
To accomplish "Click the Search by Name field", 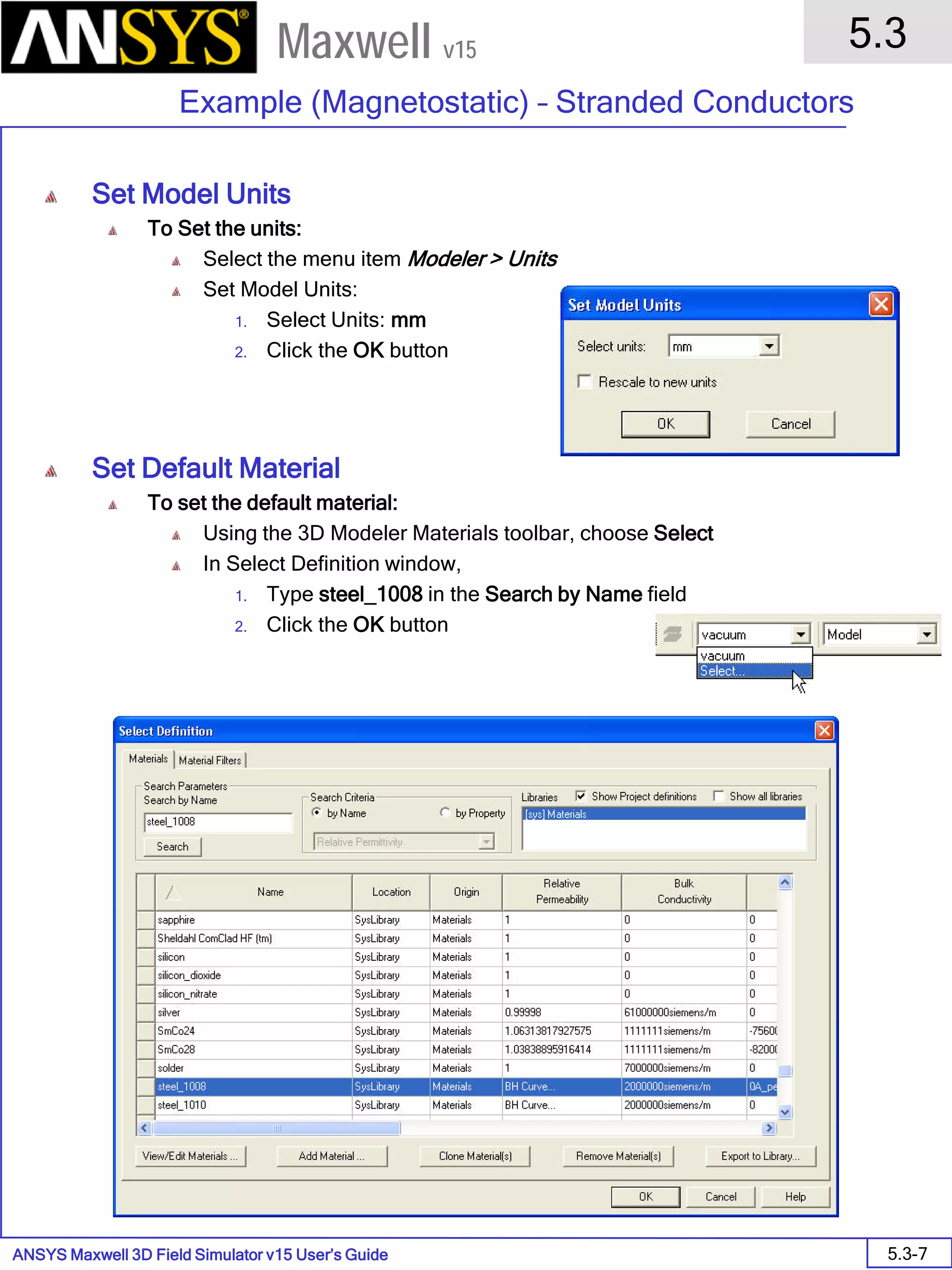I will point(218,822).
